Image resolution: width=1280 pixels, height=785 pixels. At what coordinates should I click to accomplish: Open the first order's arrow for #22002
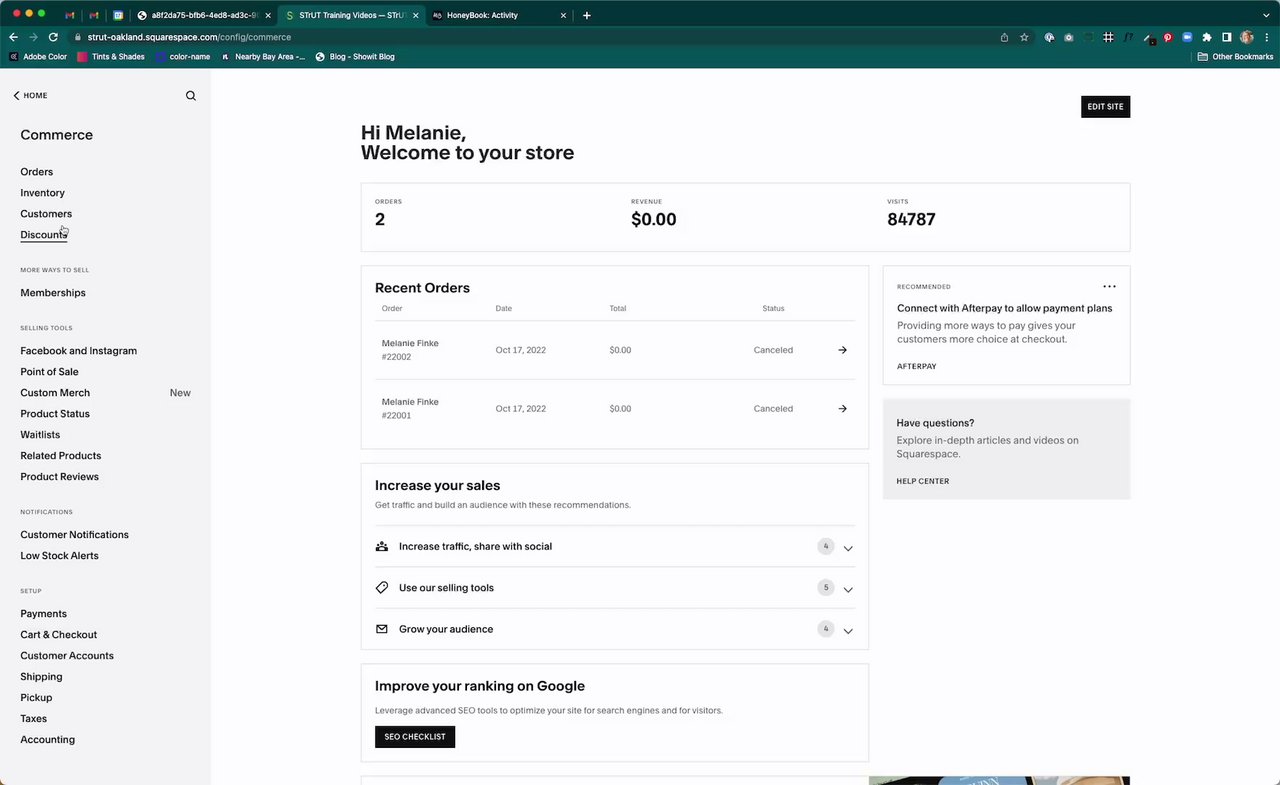tap(842, 350)
